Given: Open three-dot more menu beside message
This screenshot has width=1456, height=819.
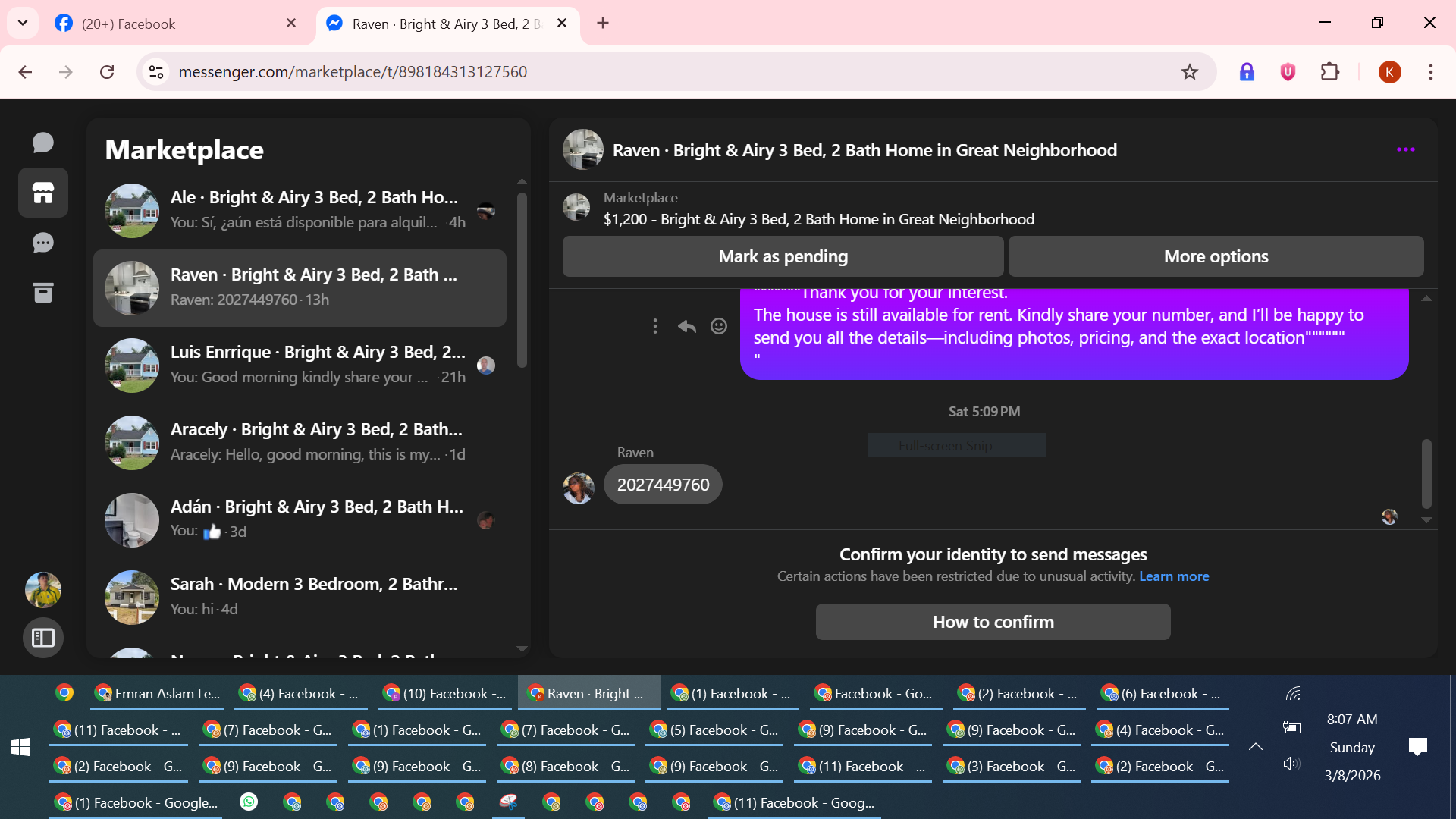Looking at the screenshot, I should click(655, 326).
